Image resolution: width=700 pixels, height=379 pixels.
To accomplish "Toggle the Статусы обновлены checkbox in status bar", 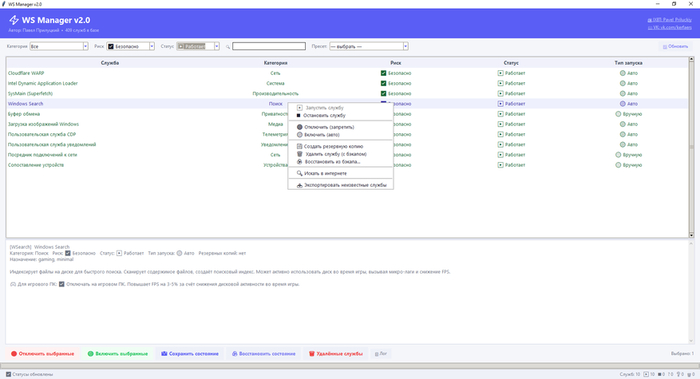I will (x=8, y=374).
